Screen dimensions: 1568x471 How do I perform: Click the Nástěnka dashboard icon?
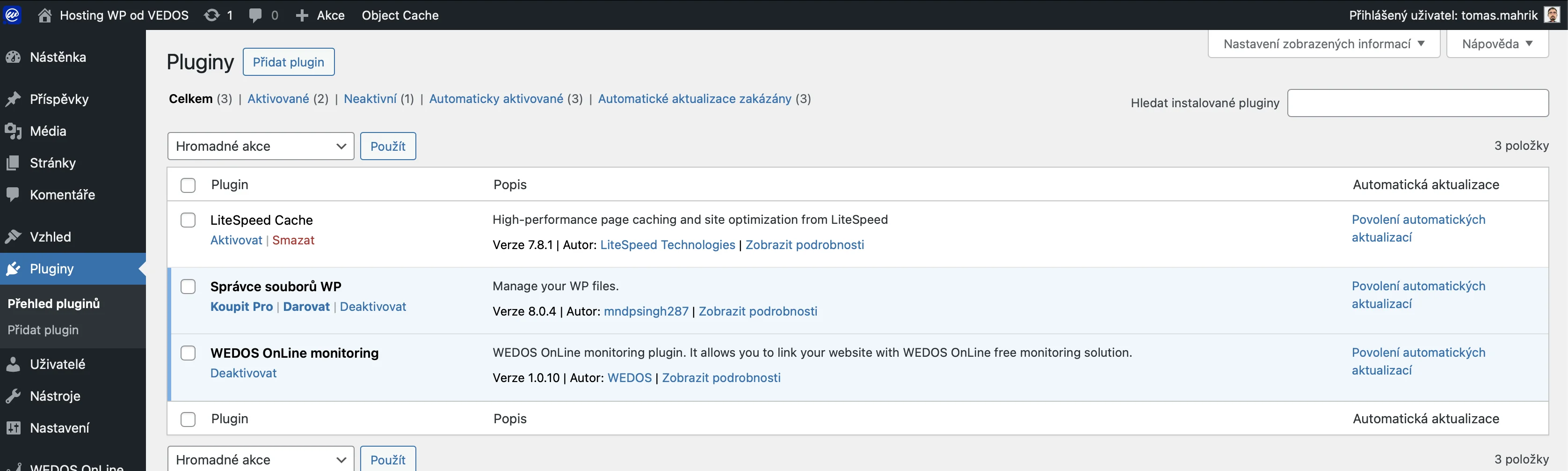[14, 57]
